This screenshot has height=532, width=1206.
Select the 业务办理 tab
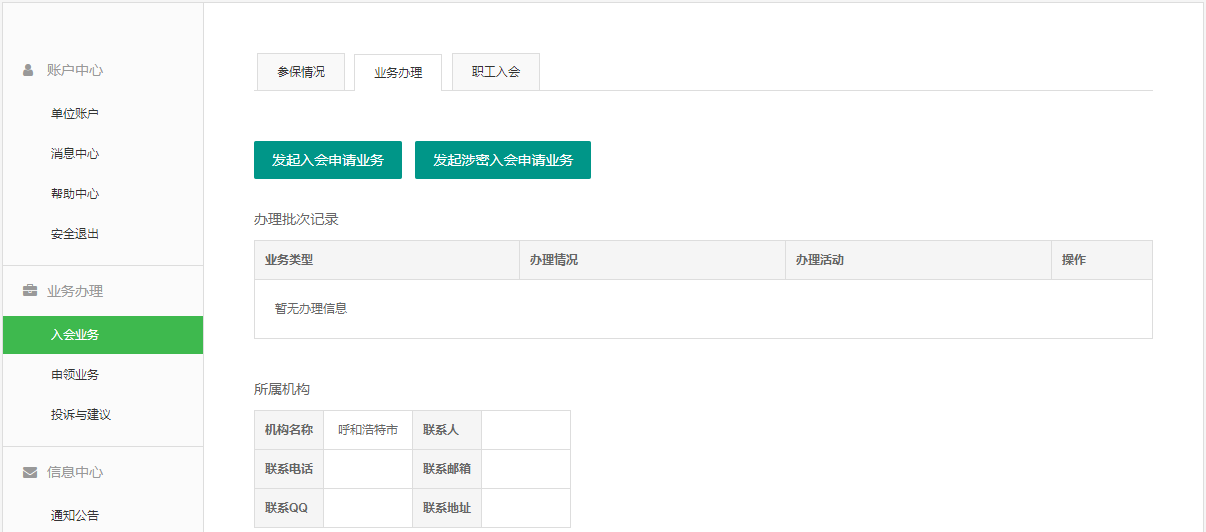point(398,73)
